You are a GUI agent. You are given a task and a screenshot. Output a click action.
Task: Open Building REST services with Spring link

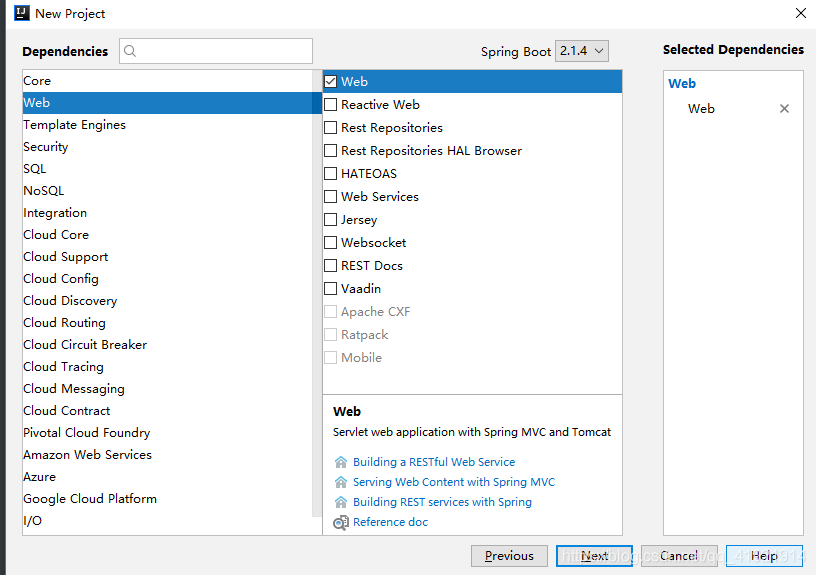[x=442, y=502]
